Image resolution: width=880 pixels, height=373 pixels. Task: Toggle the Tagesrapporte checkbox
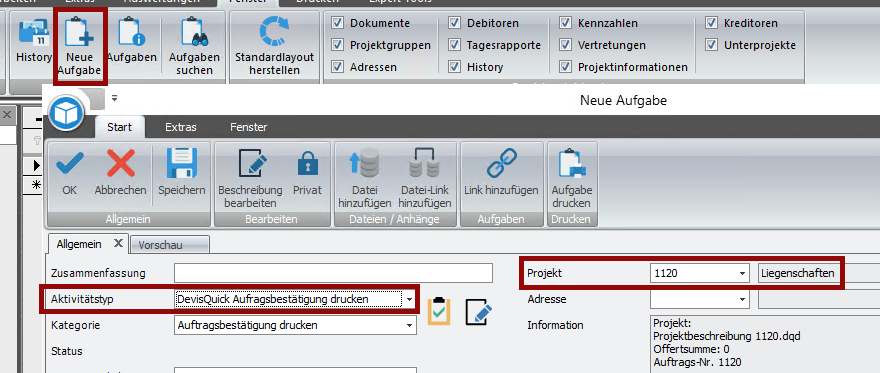coord(454,45)
